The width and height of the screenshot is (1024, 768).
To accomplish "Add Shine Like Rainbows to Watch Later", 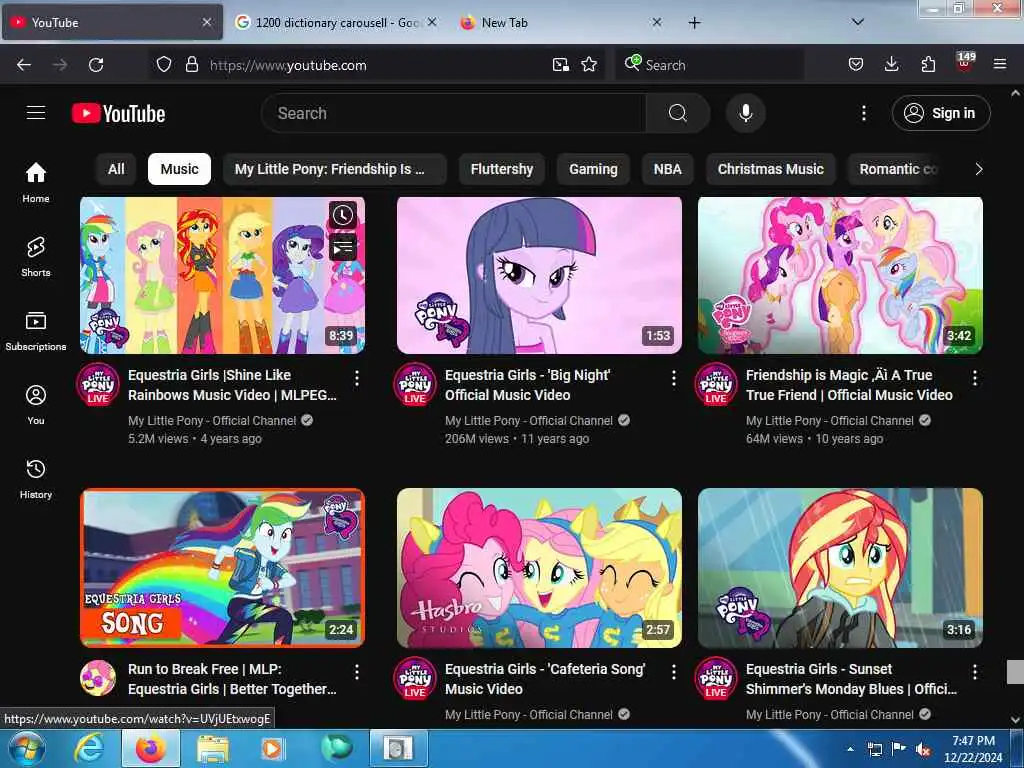I will click(x=343, y=215).
